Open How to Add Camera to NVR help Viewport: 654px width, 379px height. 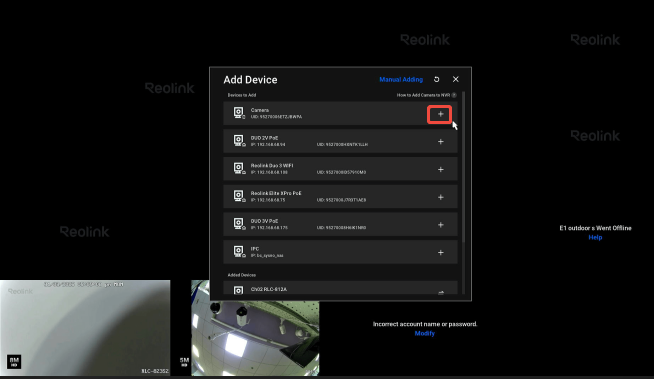click(x=426, y=95)
